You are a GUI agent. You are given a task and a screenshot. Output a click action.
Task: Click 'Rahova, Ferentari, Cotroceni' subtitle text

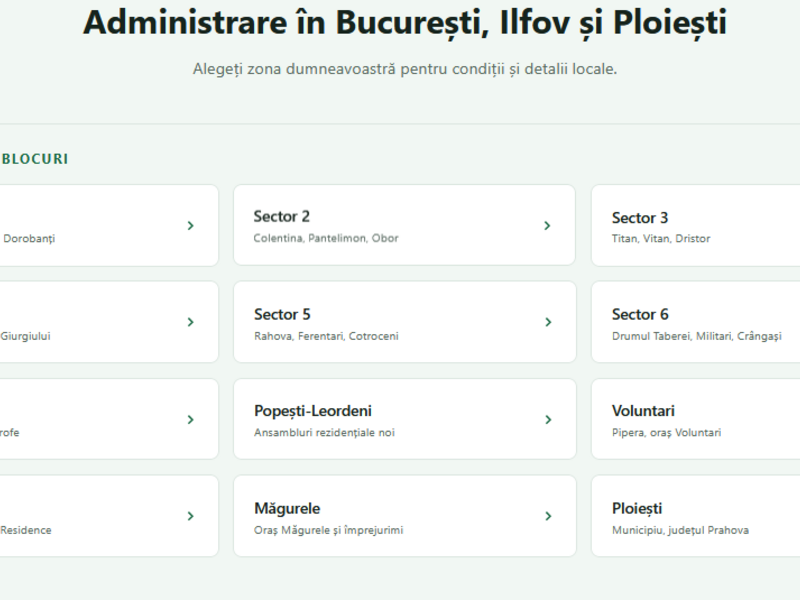pyautogui.click(x=327, y=336)
